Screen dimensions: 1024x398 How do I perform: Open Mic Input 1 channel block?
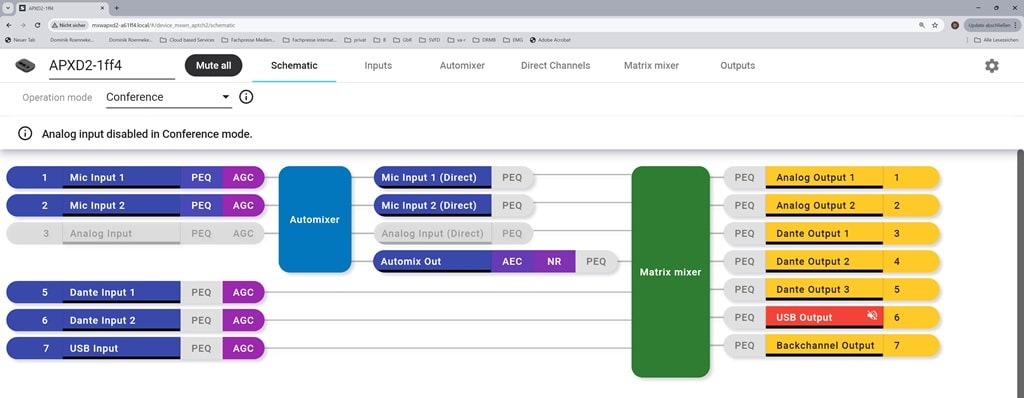[121, 177]
